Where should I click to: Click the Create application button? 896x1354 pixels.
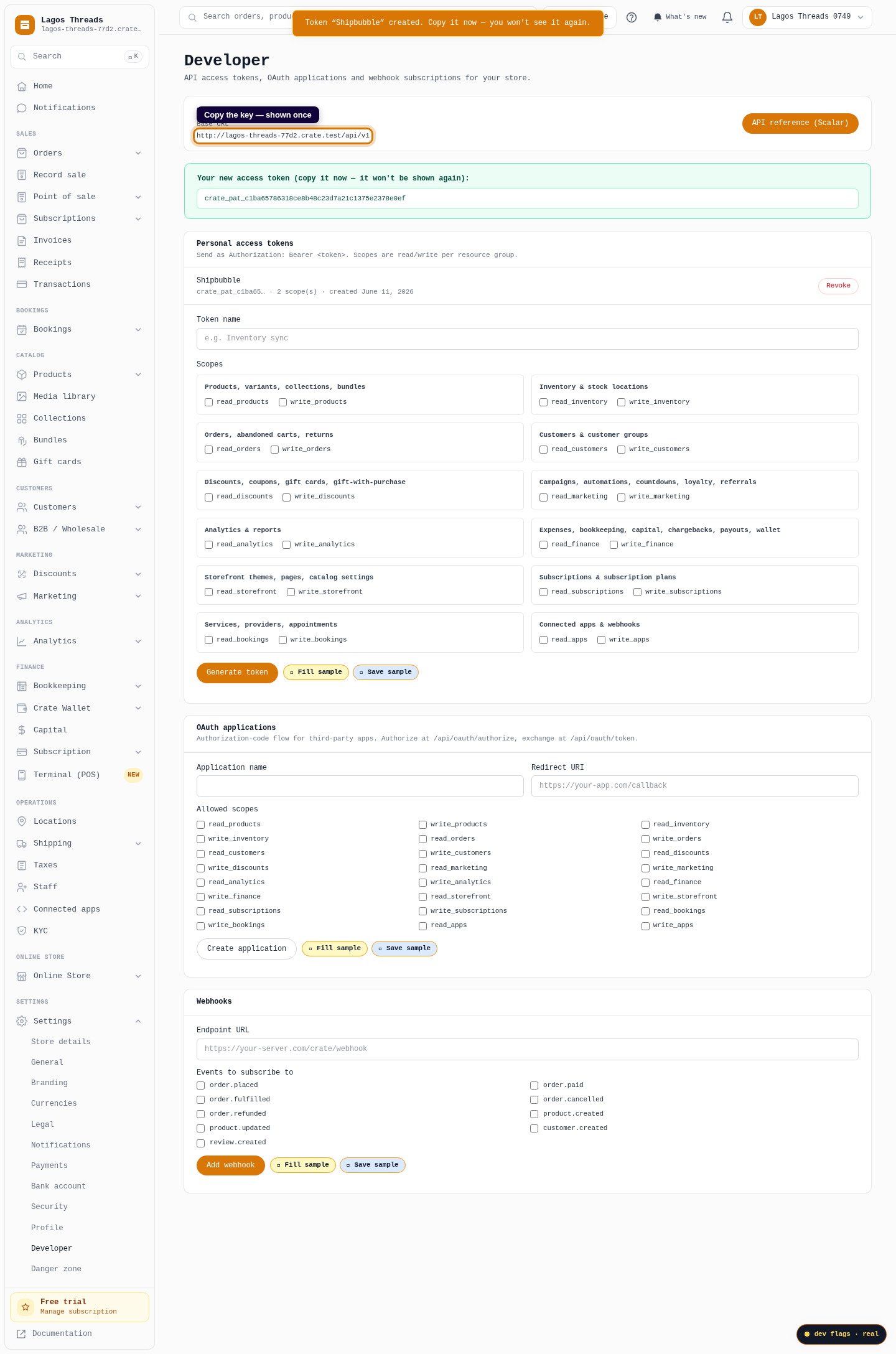coord(246,949)
